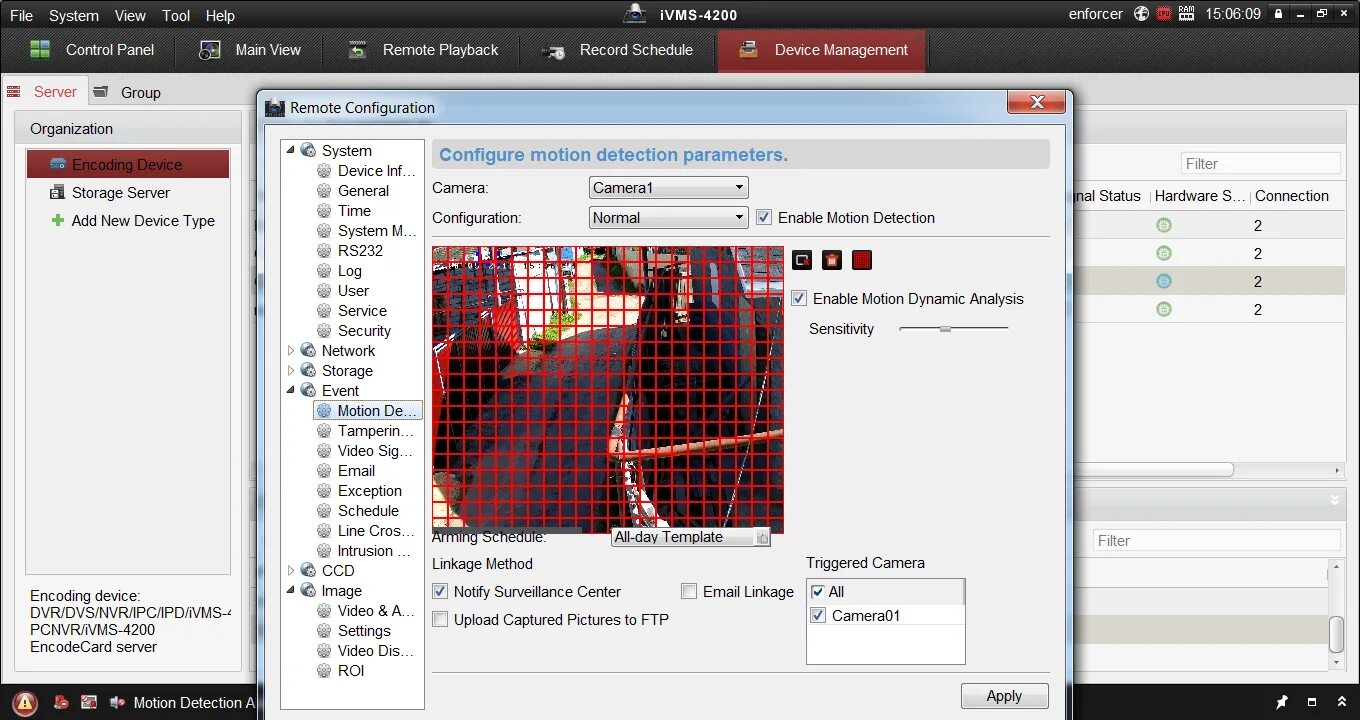Click the device list Filter input field
The height and width of the screenshot is (720, 1360).
pyautogui.click(x=1260, y=164)
